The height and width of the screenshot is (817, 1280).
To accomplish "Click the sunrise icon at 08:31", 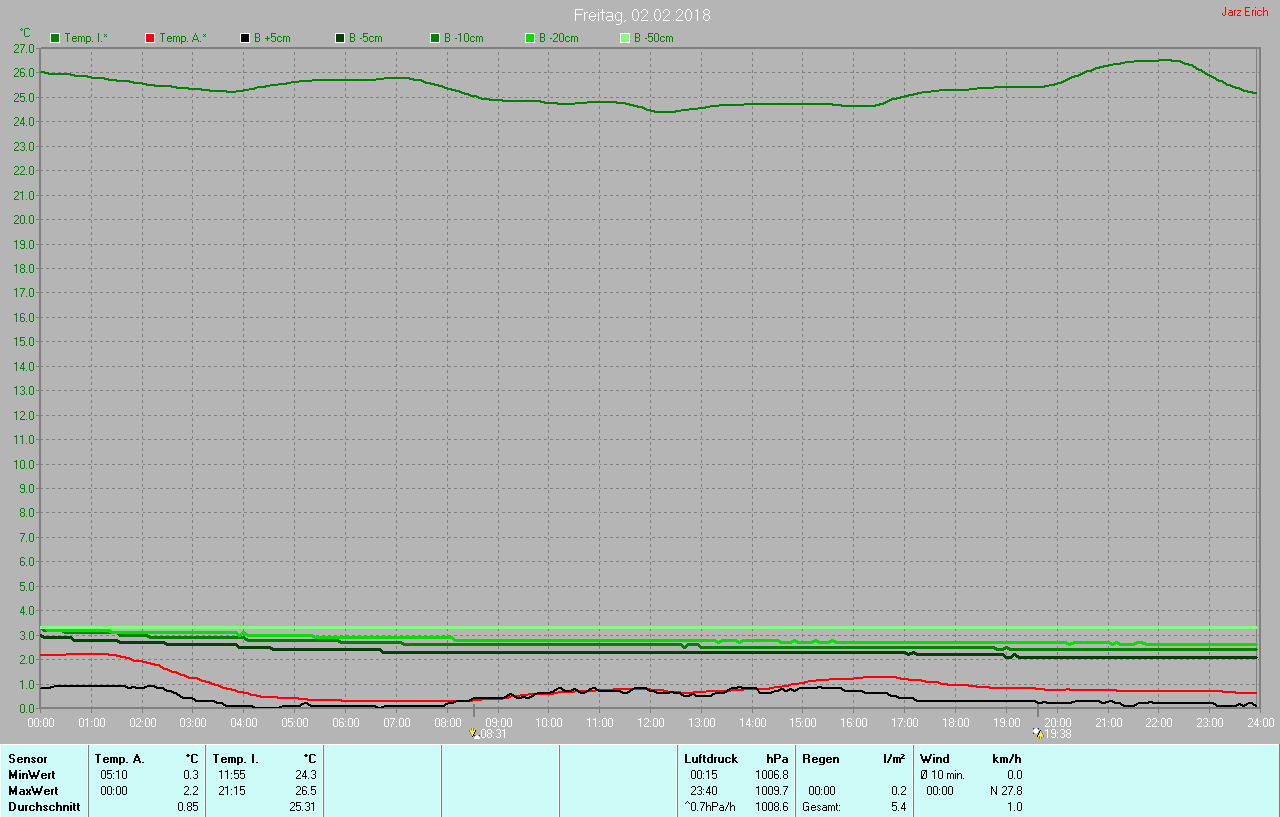I will [473, 733].
